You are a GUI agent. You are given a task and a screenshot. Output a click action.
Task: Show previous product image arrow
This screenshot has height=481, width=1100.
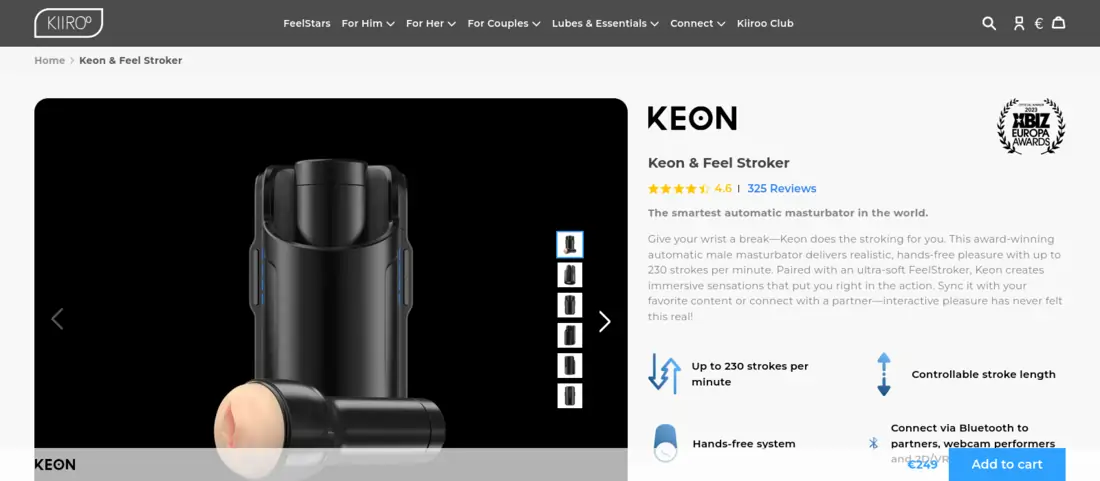[x=58, y=319]
